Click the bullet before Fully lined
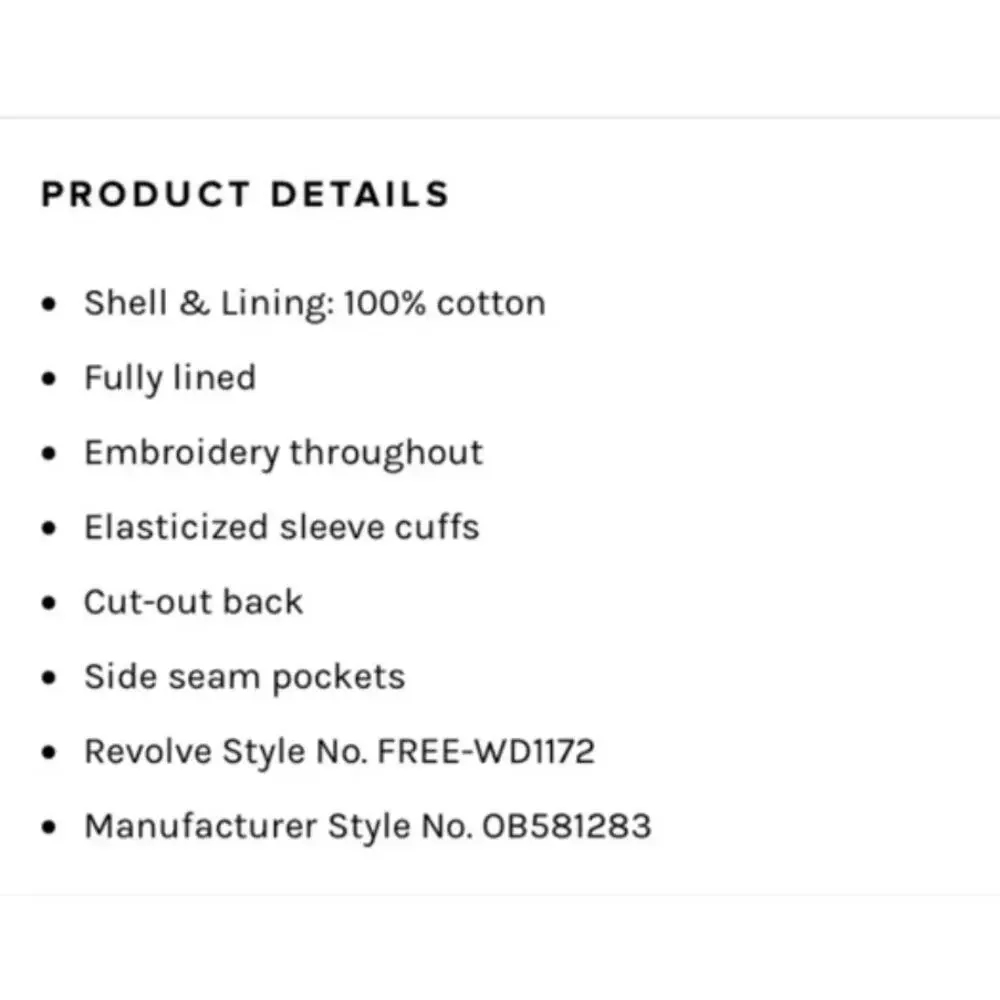This screenshot has width=1000, height=1000. pos(49,379)
